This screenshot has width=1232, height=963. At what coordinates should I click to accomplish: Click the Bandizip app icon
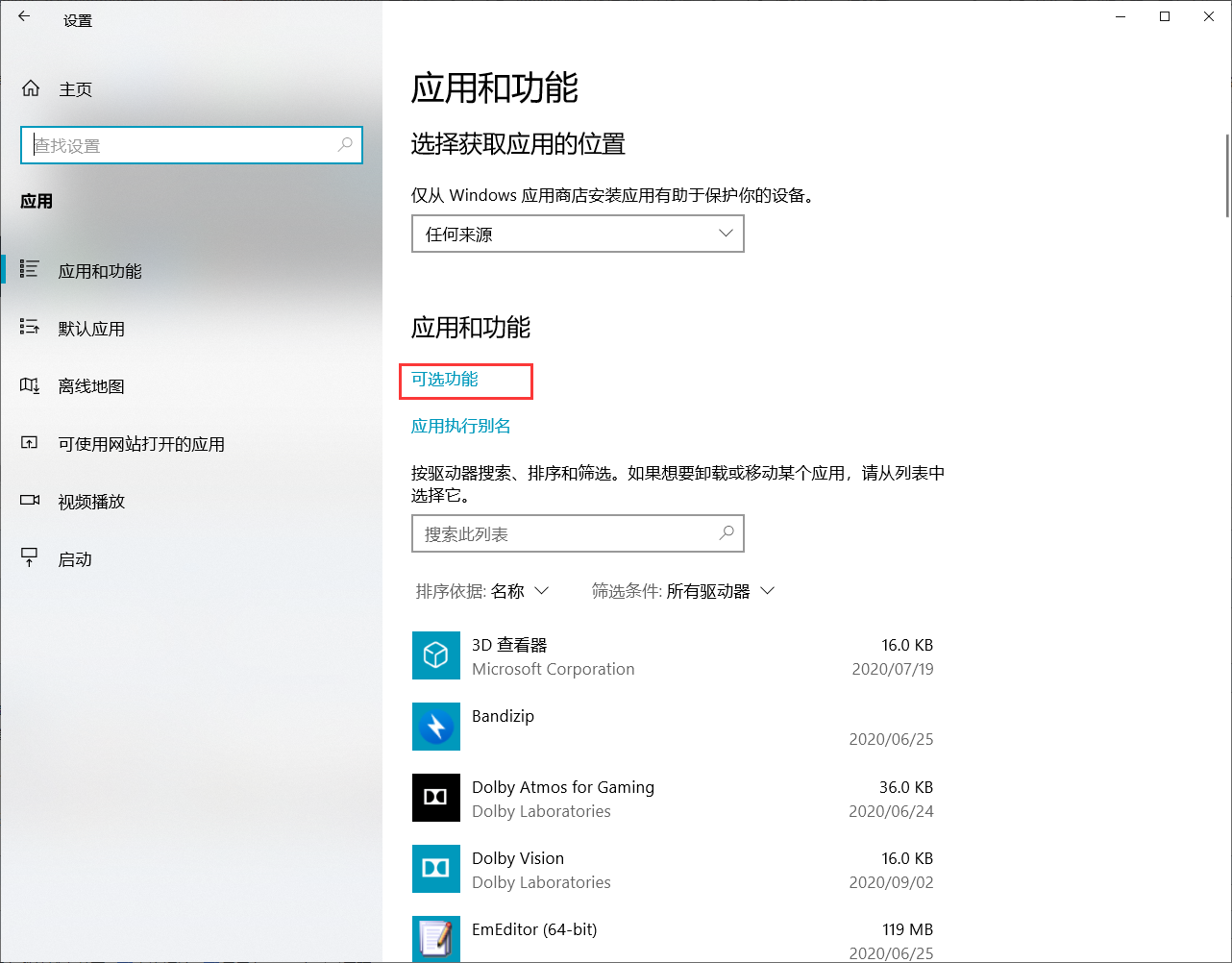[x=436, y=727]
